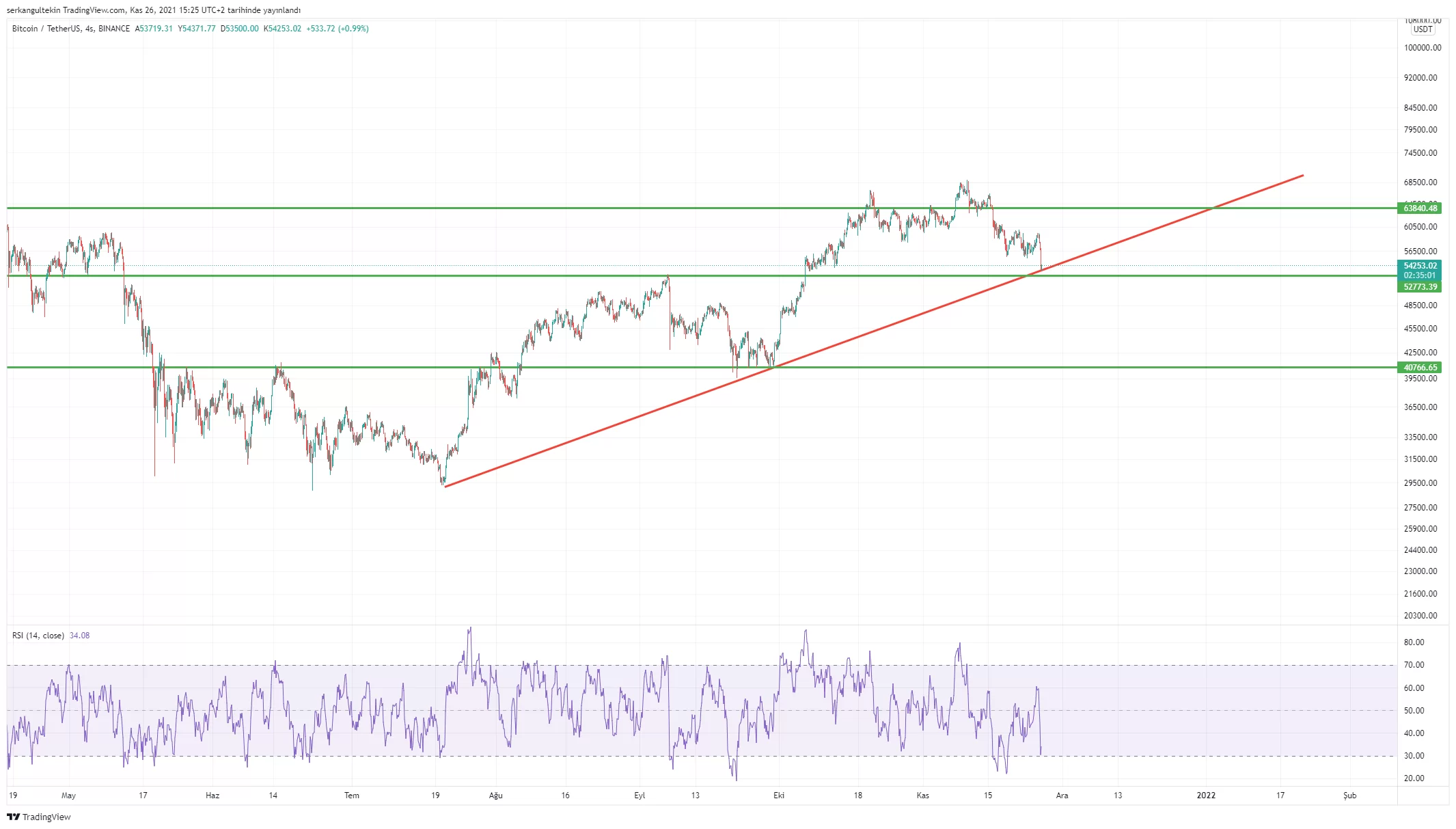Click the 40766.65 green price label
Image resolution: width=1456 pixels, height=829 pixels.
(x=1420, y=368)
